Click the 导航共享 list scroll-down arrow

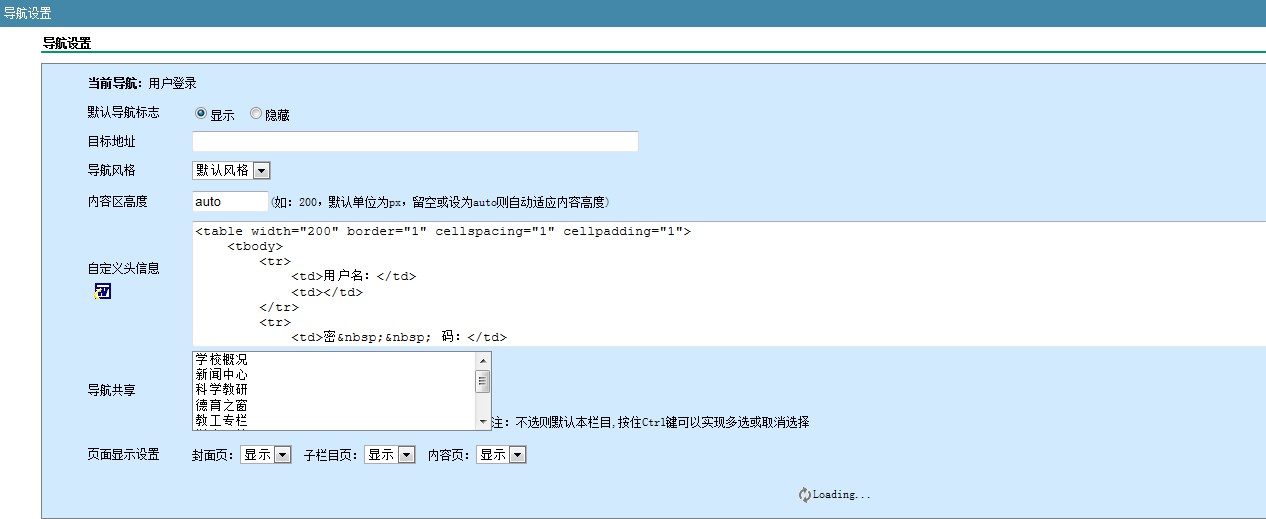point(484,422)
